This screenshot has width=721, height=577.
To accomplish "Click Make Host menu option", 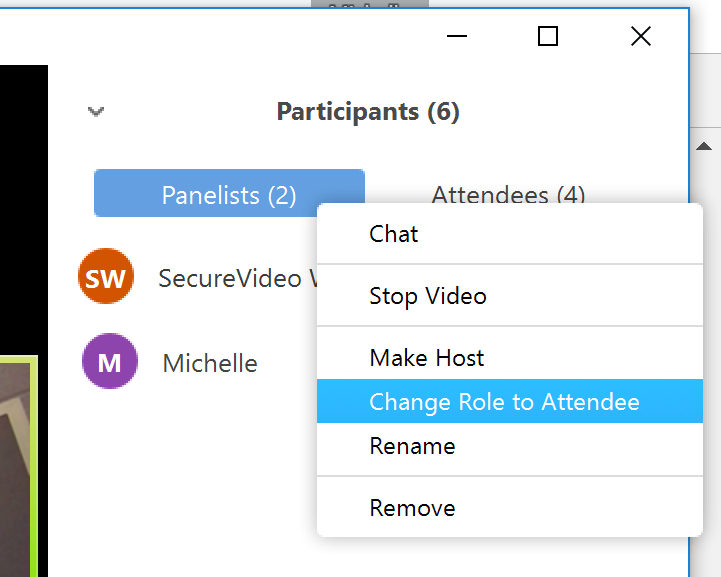I will pos(427,358).
